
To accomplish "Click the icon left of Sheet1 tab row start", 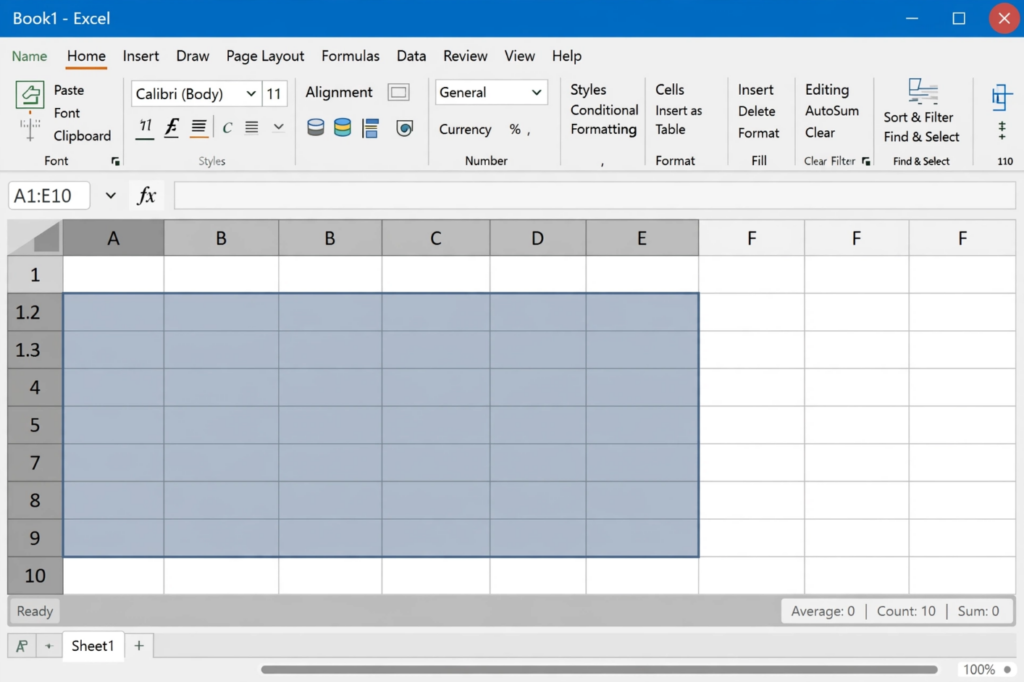I will pos(22,646).
